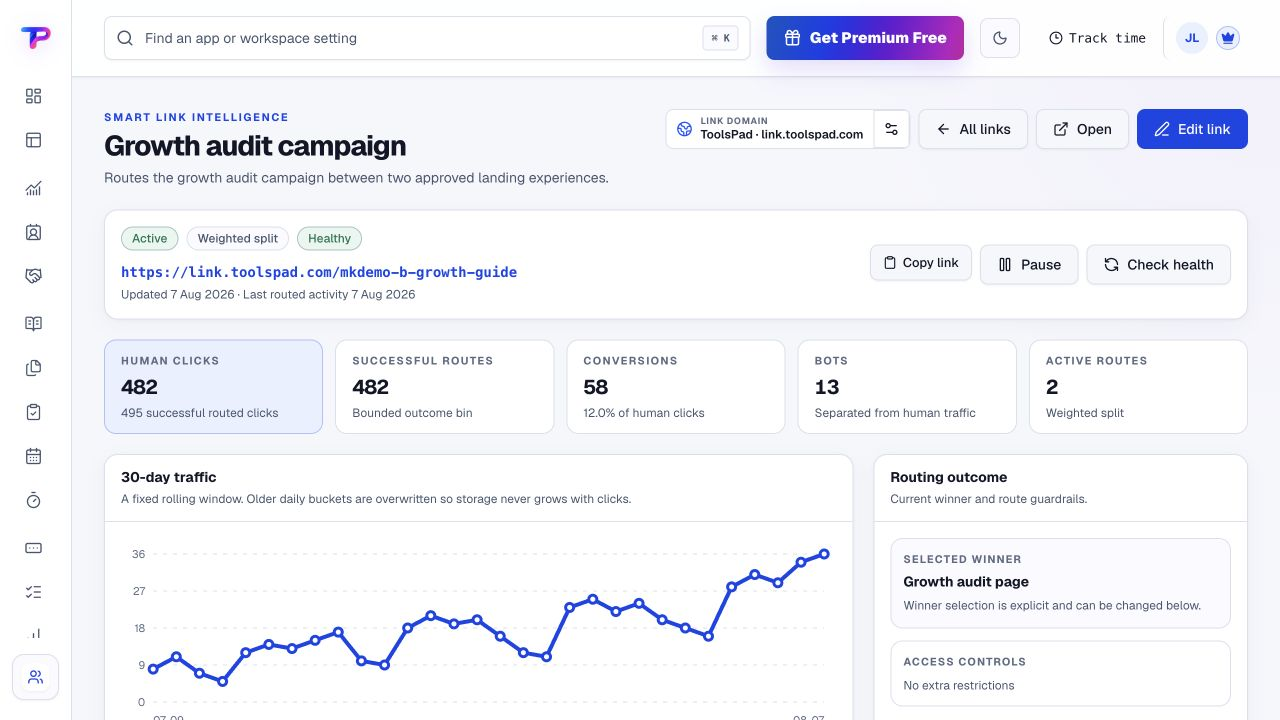Click the ⌘K shortcut hint
The width and height of the screenshot is (1280, 720).
click(x=720, y=38)
